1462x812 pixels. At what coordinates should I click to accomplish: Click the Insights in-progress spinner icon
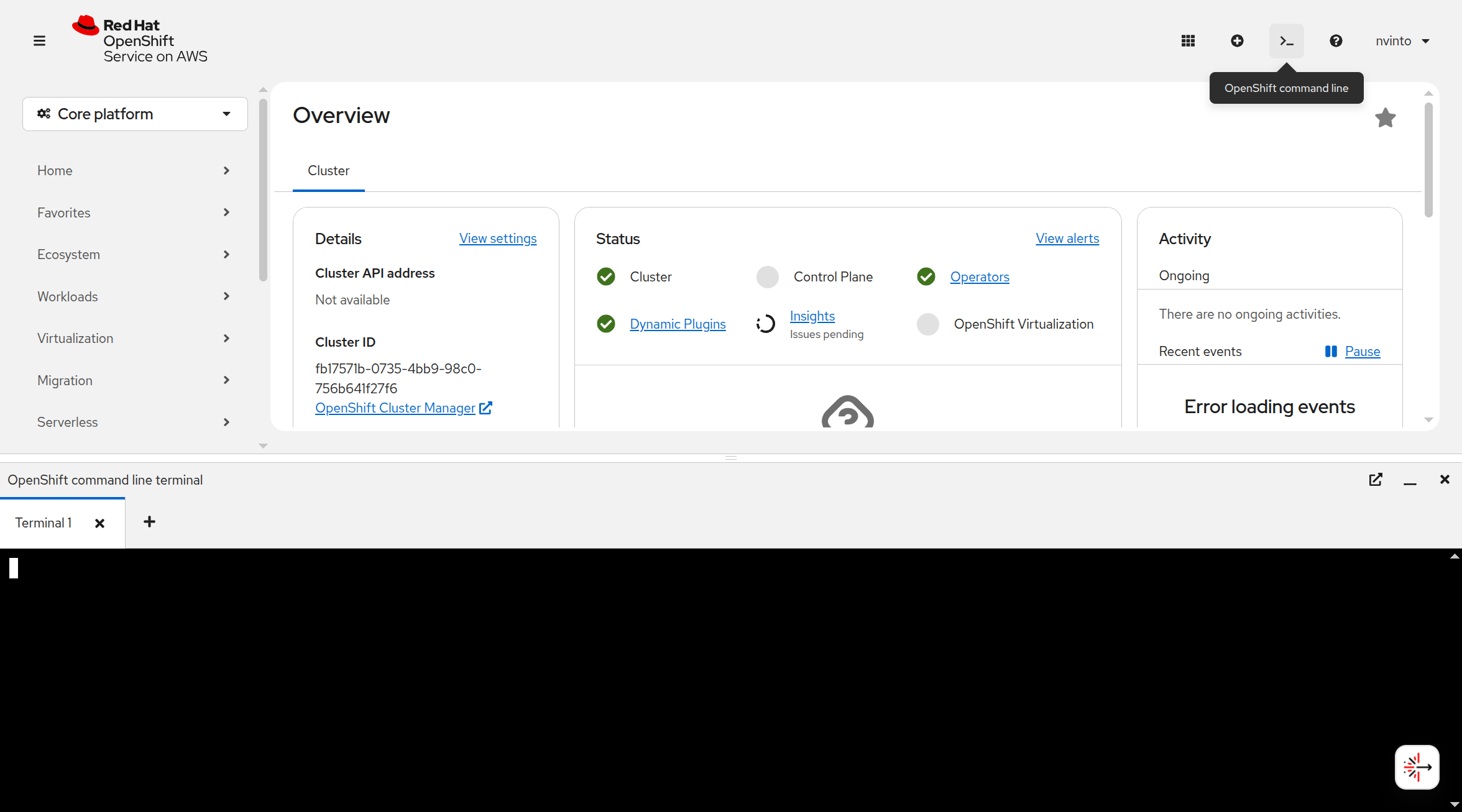(766, 324)
